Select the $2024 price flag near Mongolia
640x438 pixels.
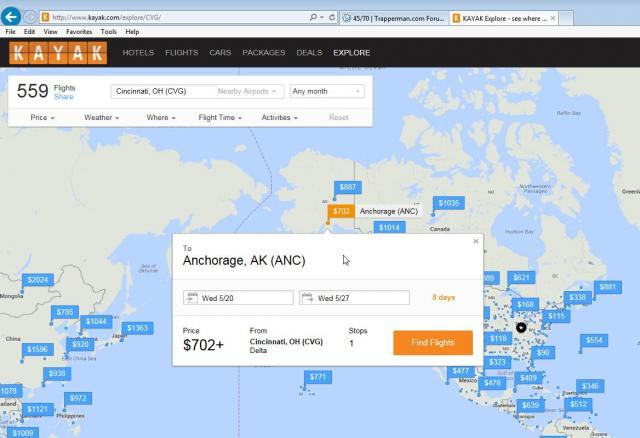[38, 280]
